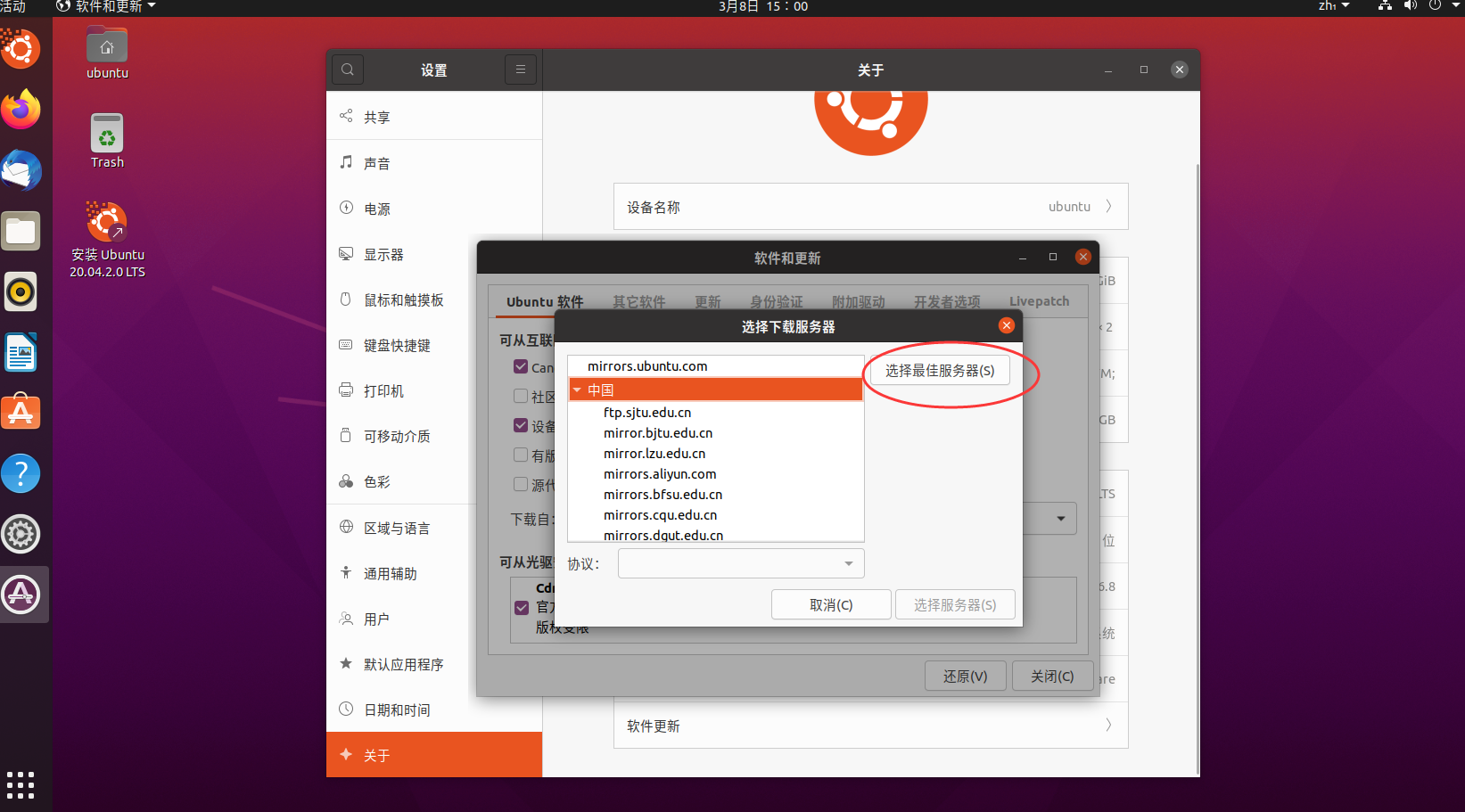The height and width of the screenshot is (812, 1465).
Task: Collapse the 中国 server group
Action: tap(577, 390)
